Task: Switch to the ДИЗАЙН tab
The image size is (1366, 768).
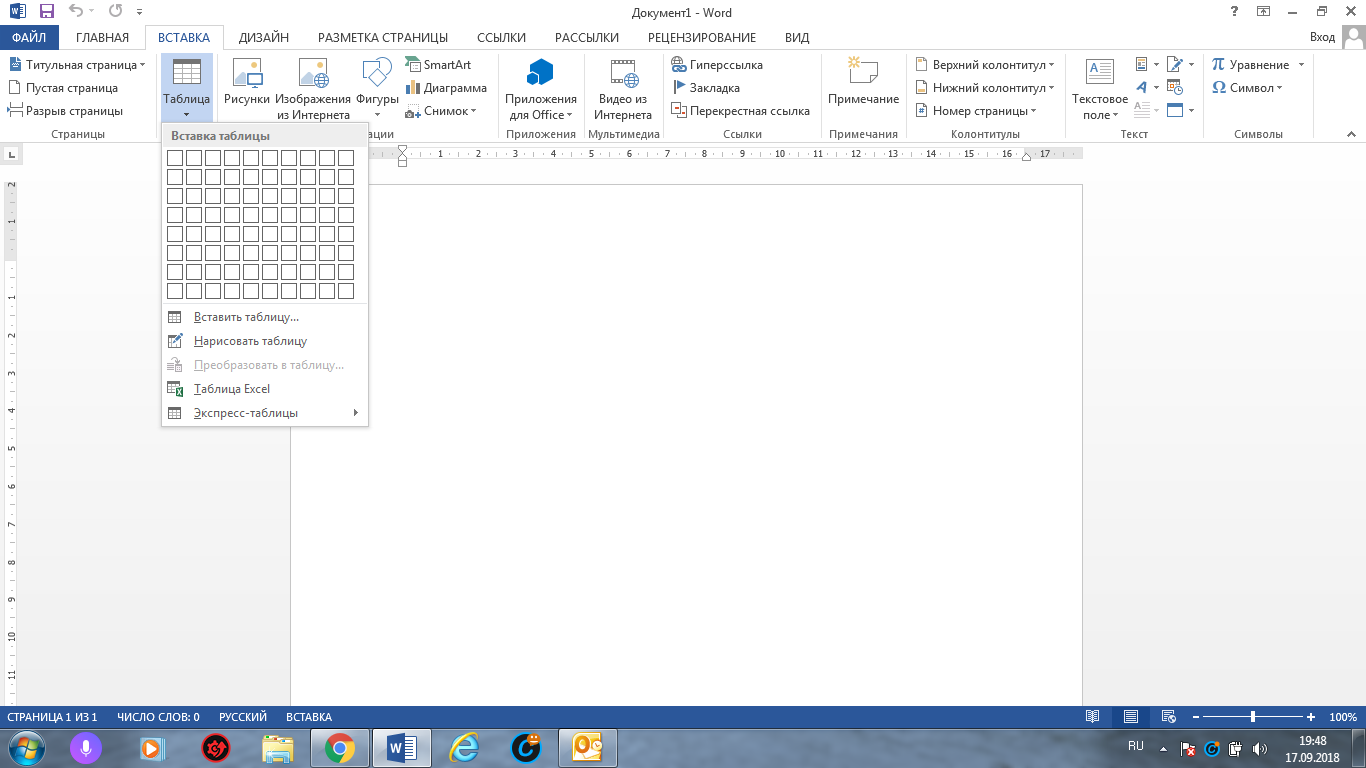Action: [264, 38]
